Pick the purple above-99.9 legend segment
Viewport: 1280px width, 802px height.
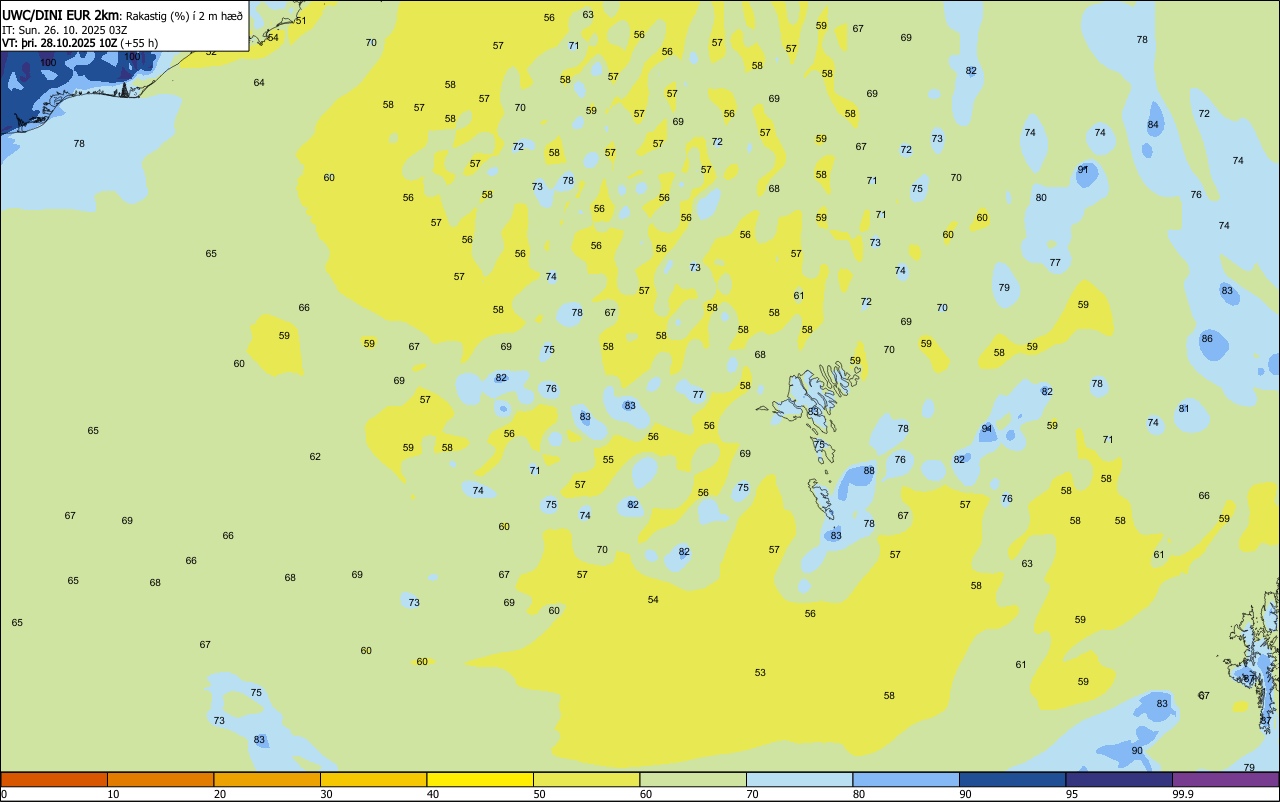coord(1225,779)
